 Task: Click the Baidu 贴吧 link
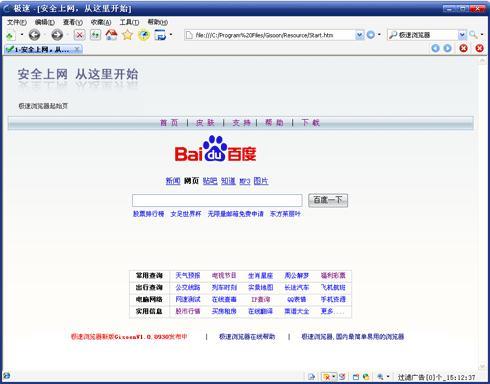click(210, 181)
